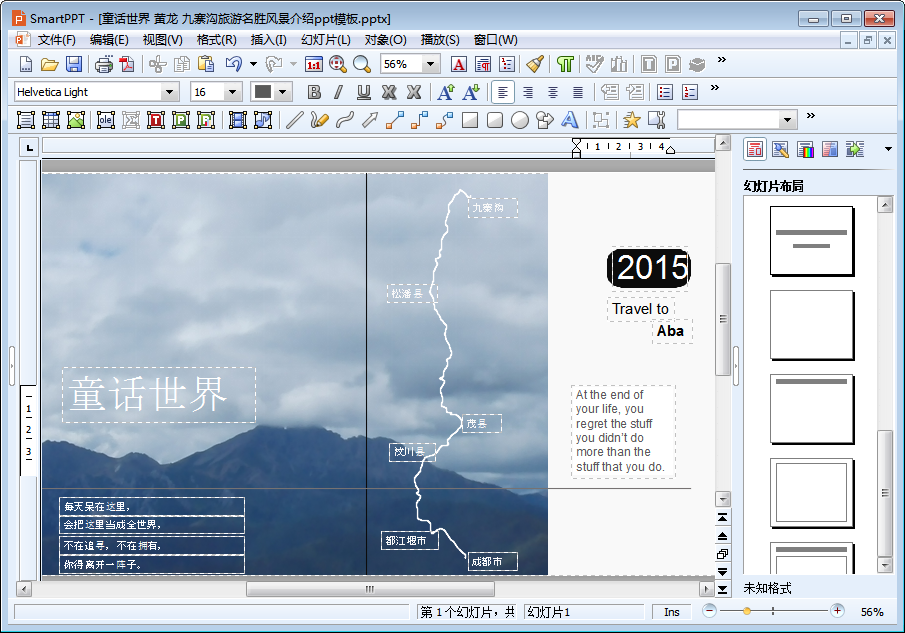Open the Helvetica Light font dropdown
Image resolution: width=905 pixels, height=633 pixels.
coord(170,92)
